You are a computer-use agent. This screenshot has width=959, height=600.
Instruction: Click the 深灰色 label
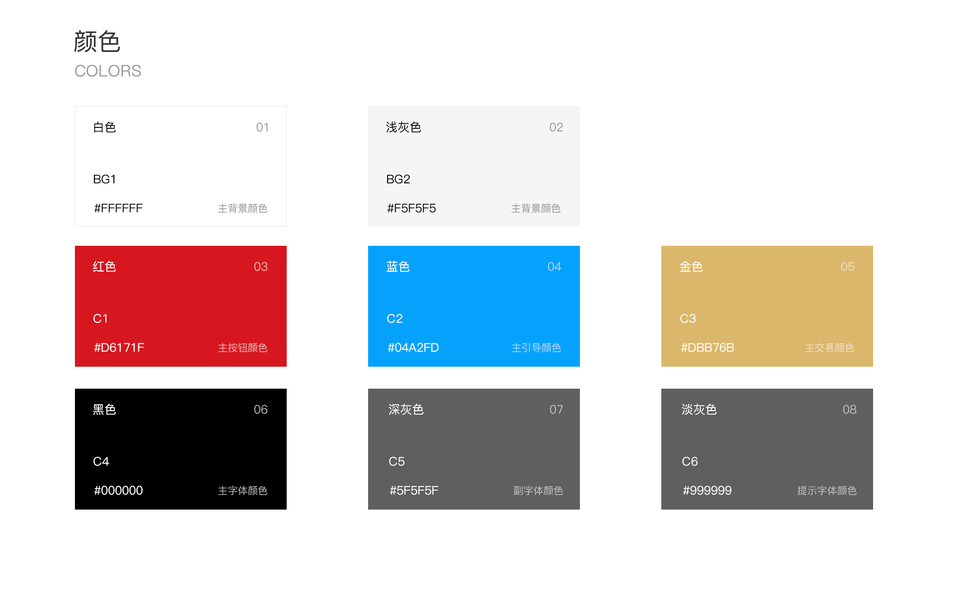405,410
